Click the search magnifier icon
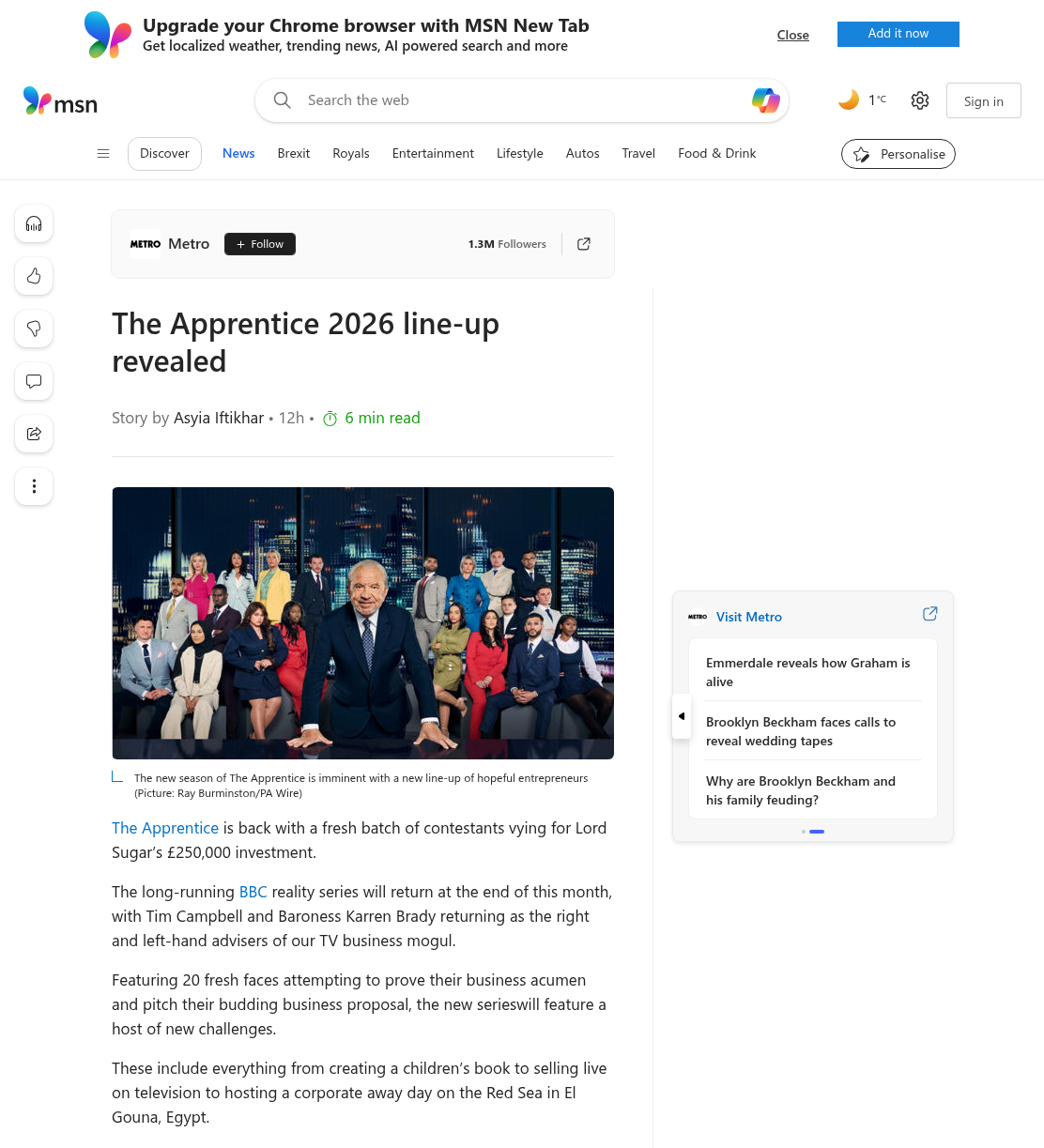This screenshot has height=1148, width=1044. (x=282, y=100)
